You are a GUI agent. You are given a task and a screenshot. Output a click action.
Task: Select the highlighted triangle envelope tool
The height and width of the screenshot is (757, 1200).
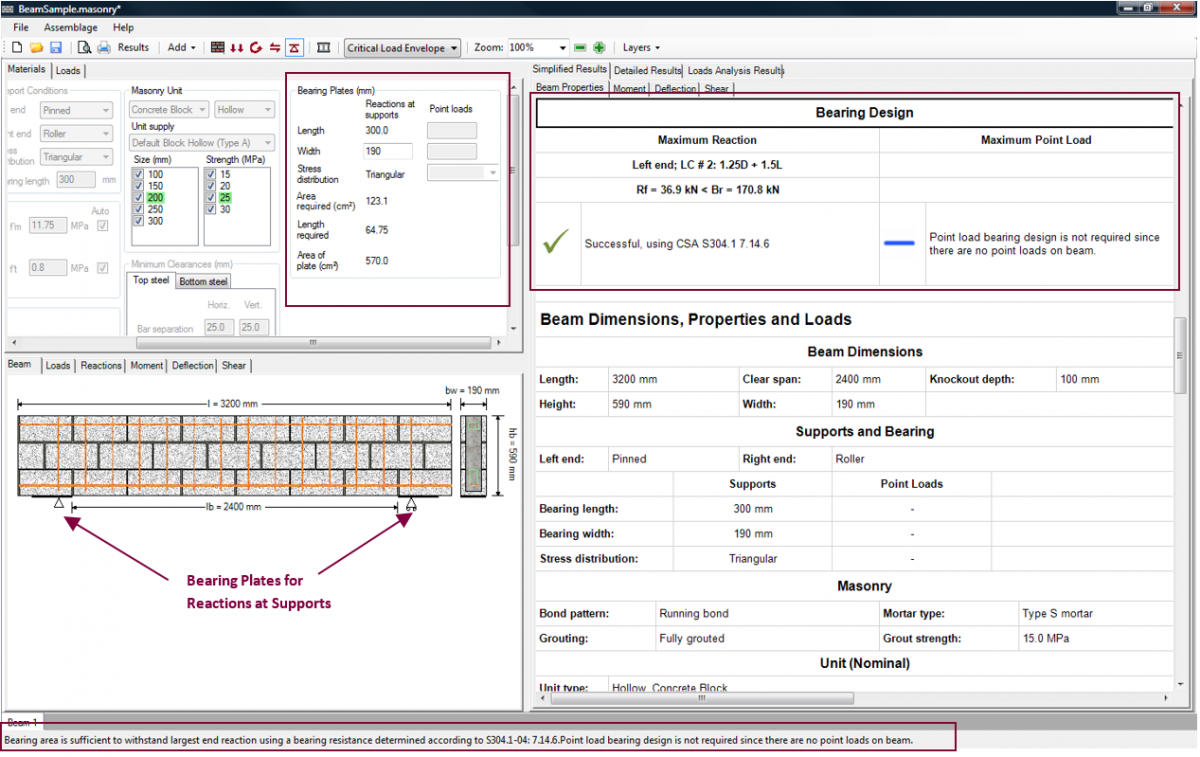(x=294, y=47)
